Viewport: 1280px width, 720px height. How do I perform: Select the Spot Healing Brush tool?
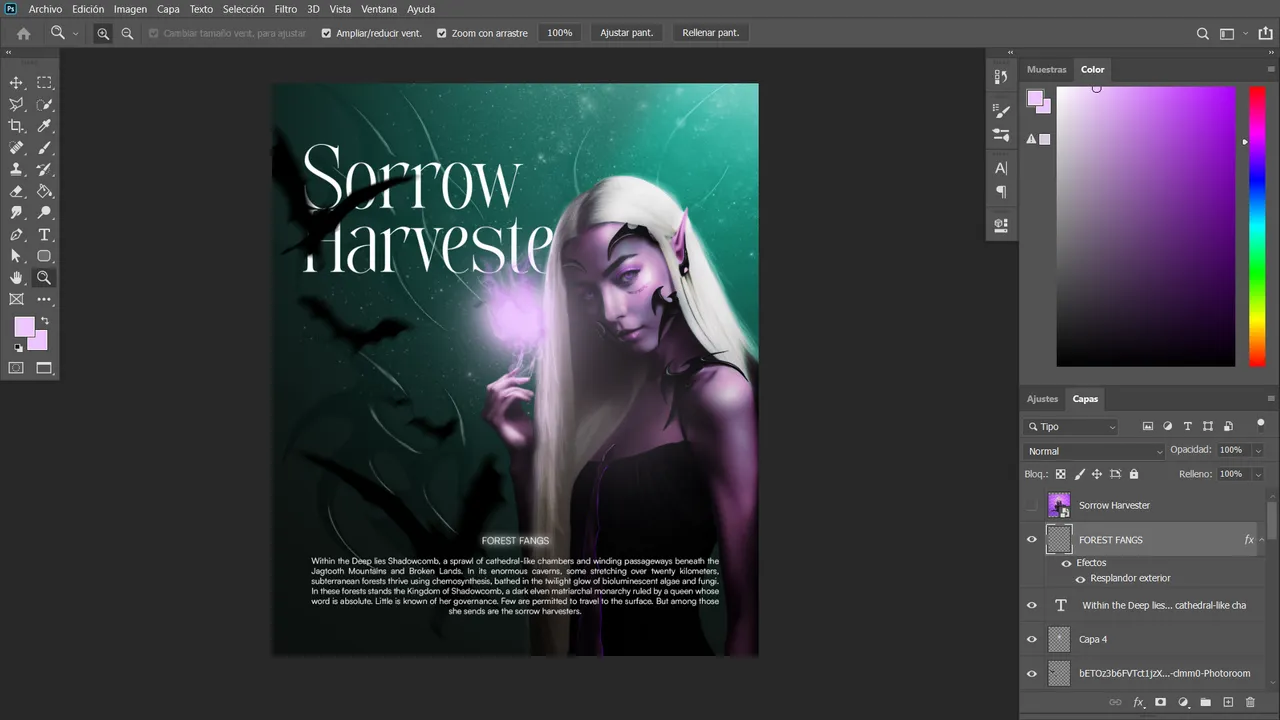tap(16, 148)
